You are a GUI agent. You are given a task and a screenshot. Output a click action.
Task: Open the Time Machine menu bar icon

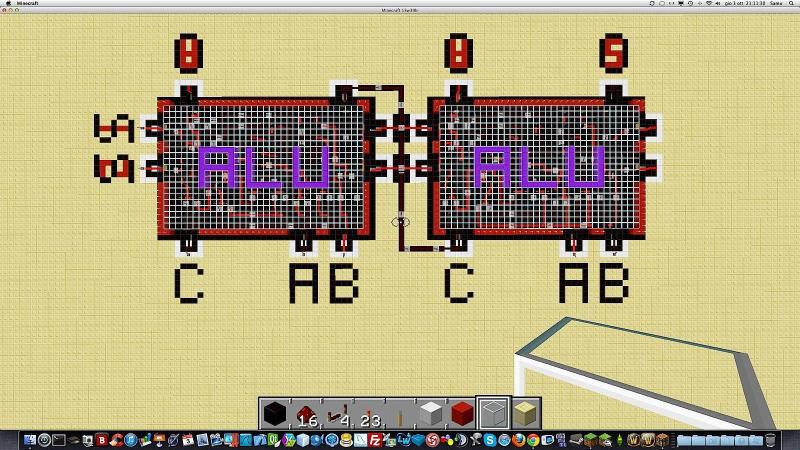(x=690, y=3)
